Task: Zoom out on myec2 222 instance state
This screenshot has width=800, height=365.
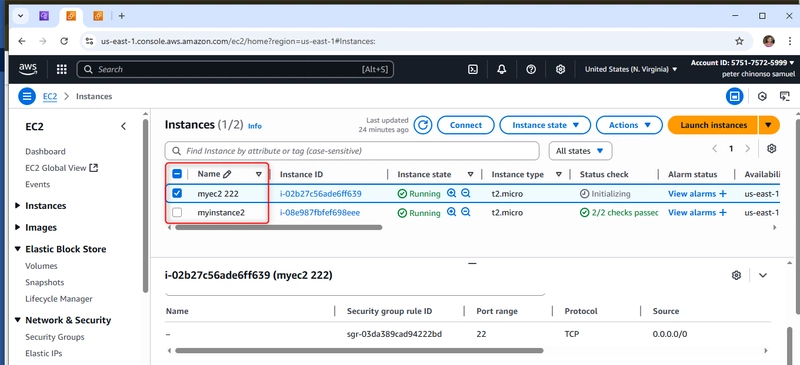Action: [x=465, y=193]
